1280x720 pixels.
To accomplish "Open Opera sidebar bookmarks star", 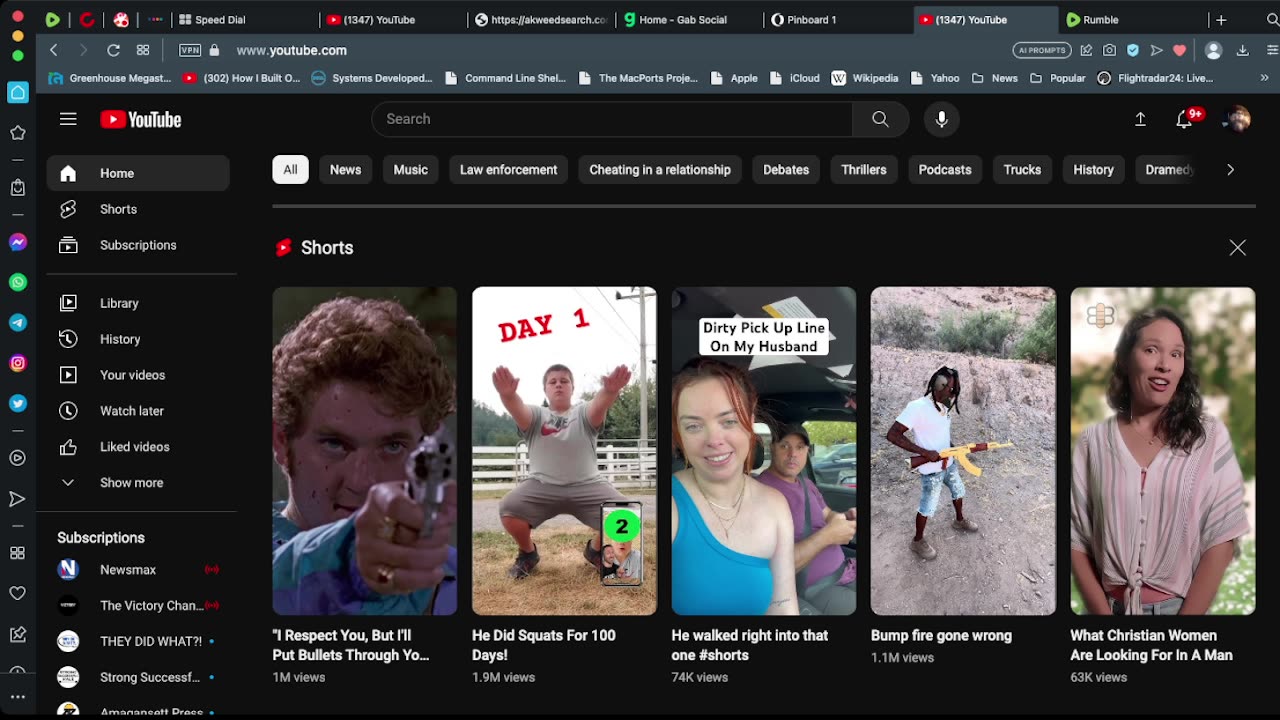I will [18, 132].
